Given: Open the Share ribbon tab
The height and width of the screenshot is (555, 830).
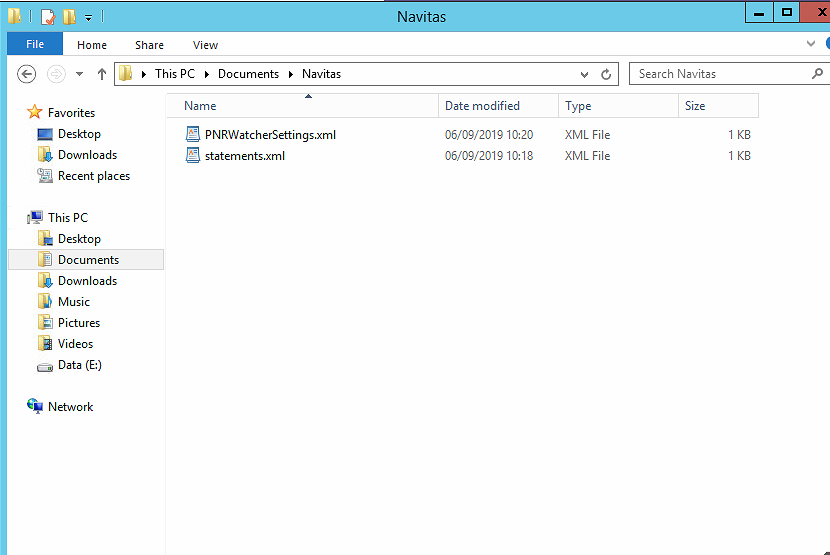Looking at the screenshot, I should 149,45.
